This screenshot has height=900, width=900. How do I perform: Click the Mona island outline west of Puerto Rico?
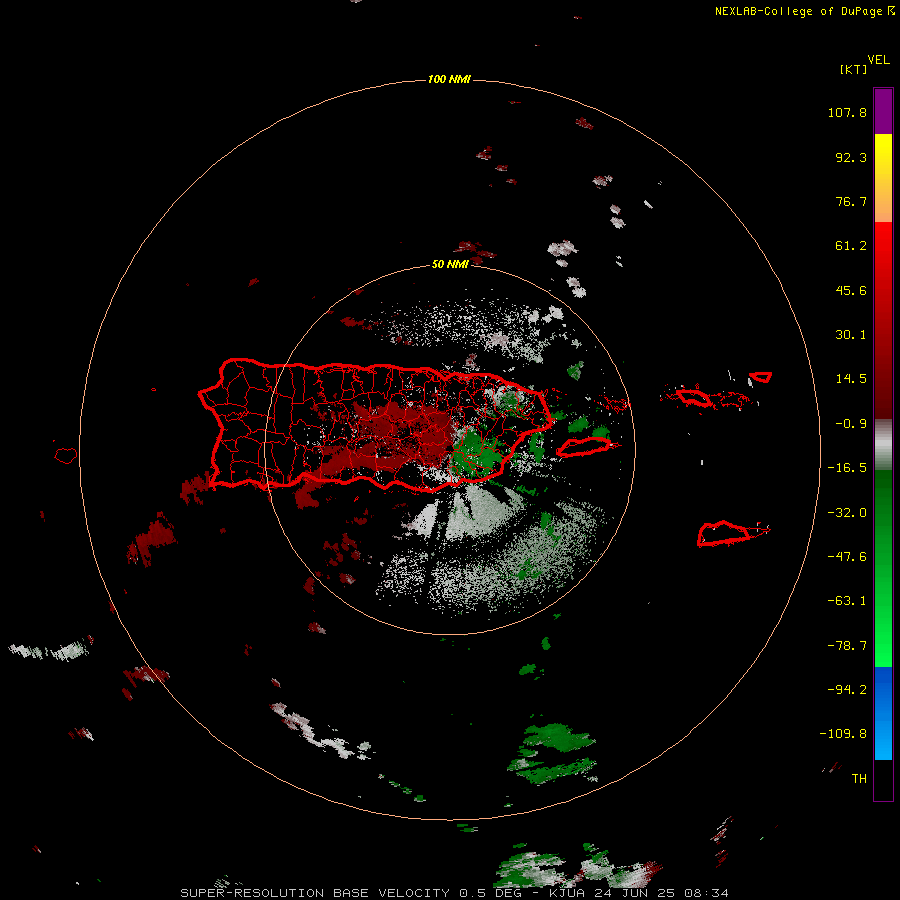(66, 455)
